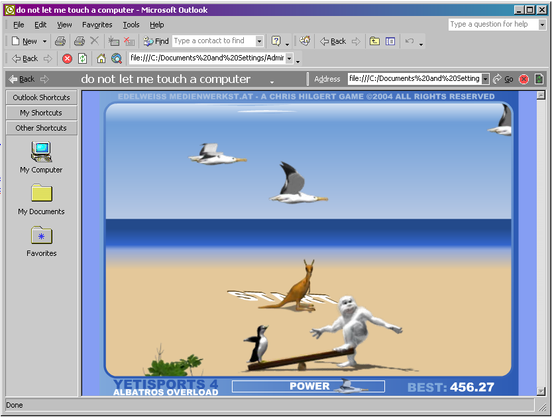Open the Web toolbar address dropdown arrow
This screenshot has height=417, width=552.
point(289,58)
